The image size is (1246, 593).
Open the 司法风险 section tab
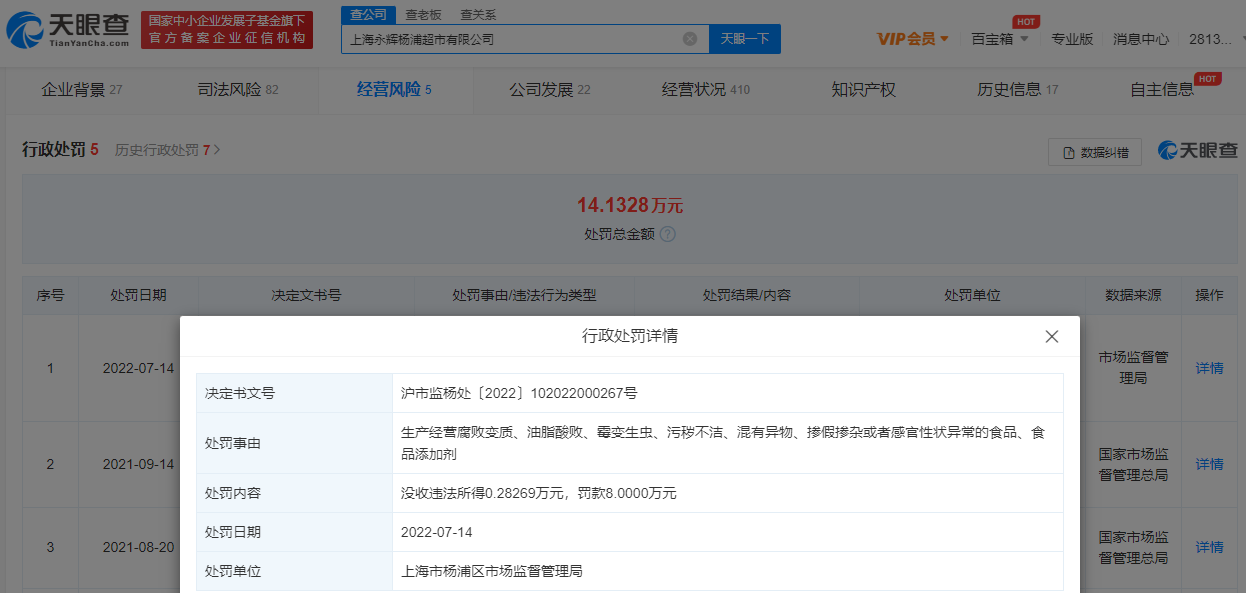pos(238,90)
